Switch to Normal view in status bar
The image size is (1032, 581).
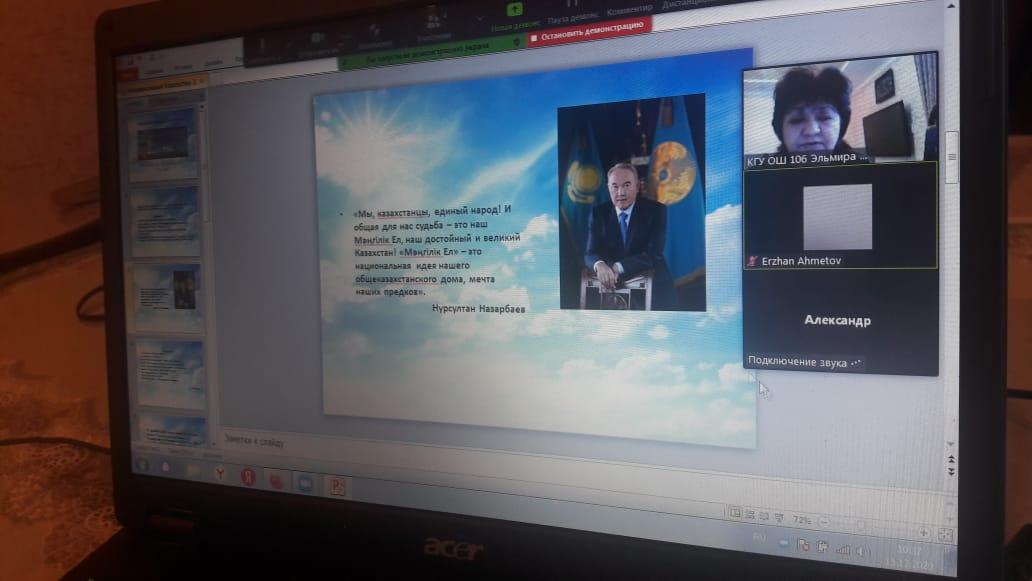(735, 513)
